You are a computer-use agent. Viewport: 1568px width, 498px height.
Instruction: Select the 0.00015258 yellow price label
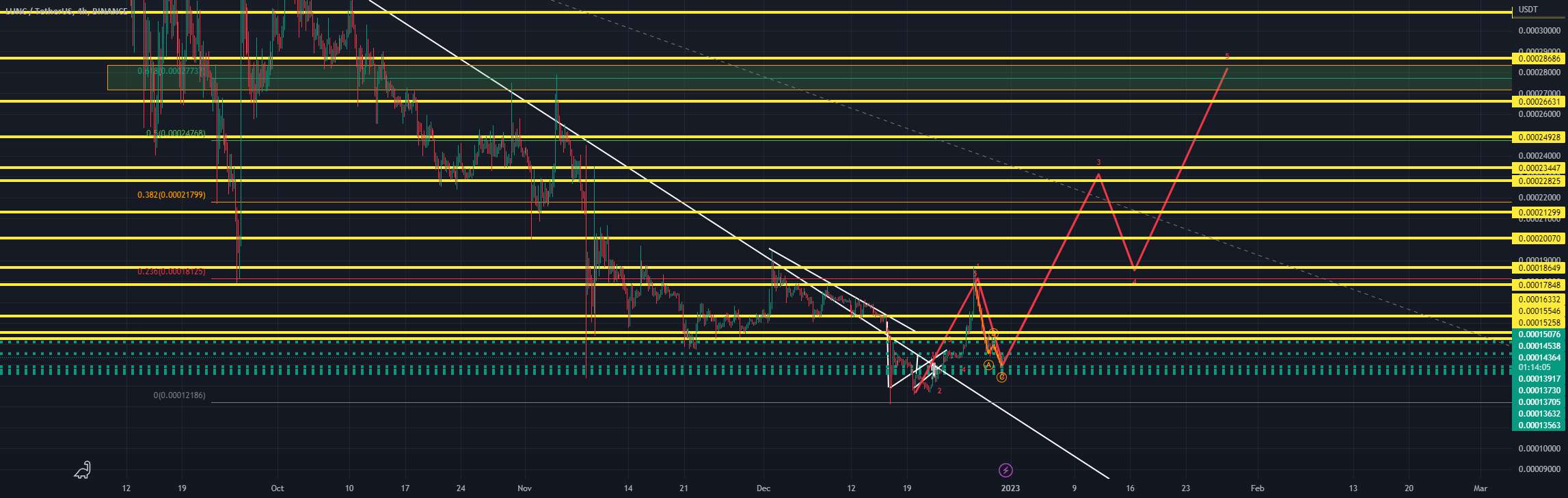[x=1538, y=323]
